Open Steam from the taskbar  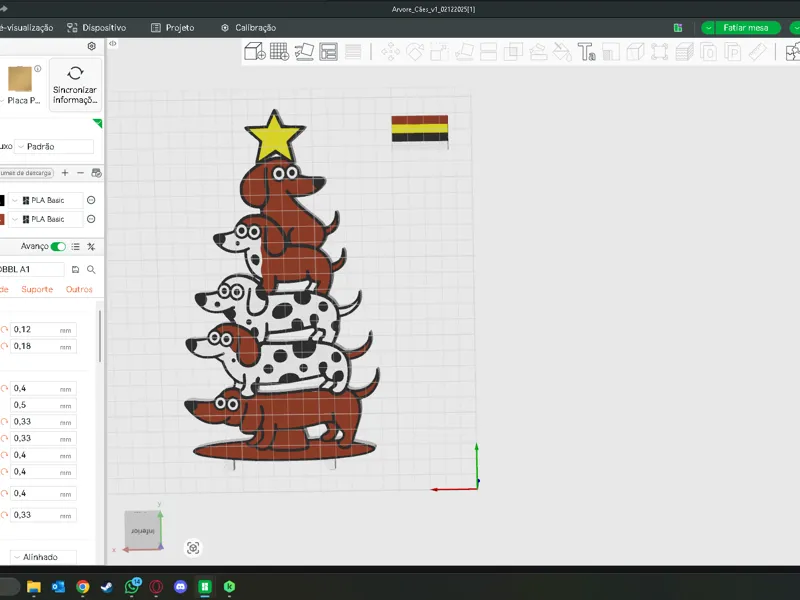pyautogui.click(x=107, y=587)
